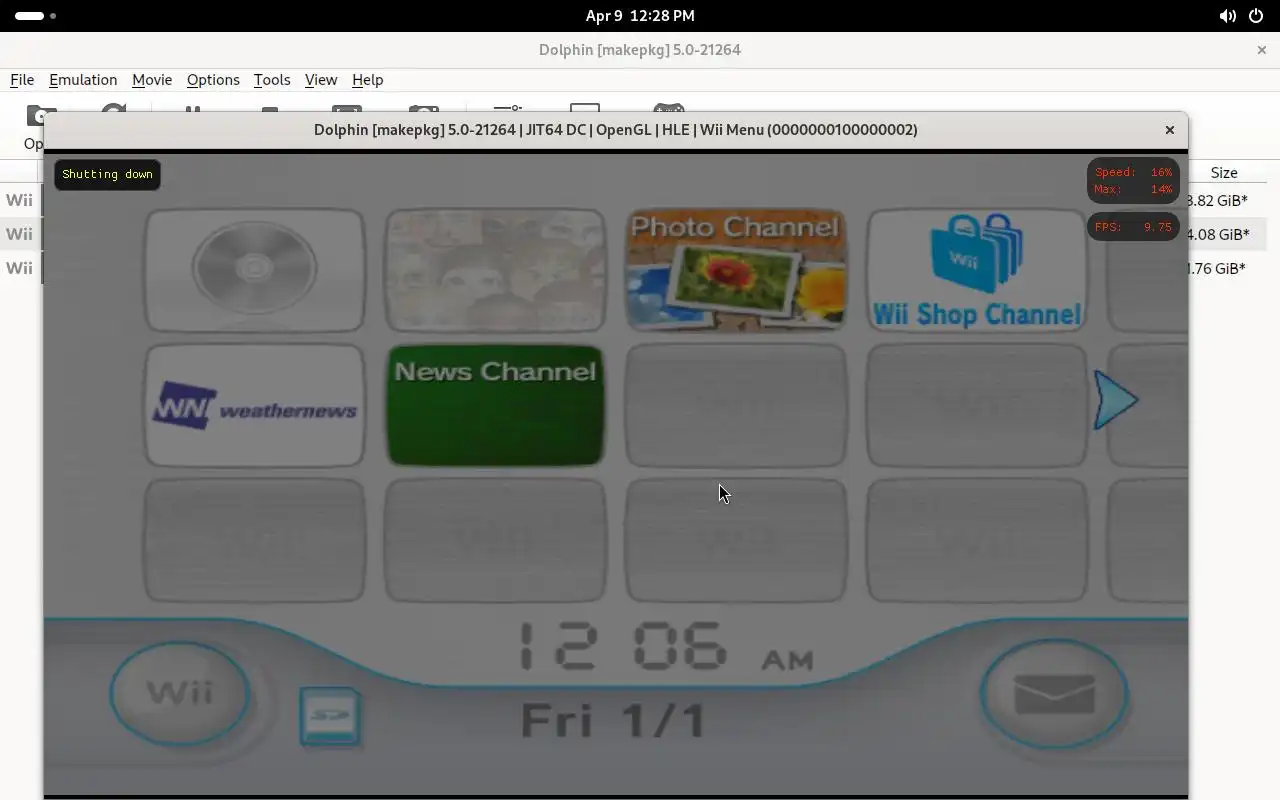Click the top bar date and time
The image size is (1280, 800).
640,16
